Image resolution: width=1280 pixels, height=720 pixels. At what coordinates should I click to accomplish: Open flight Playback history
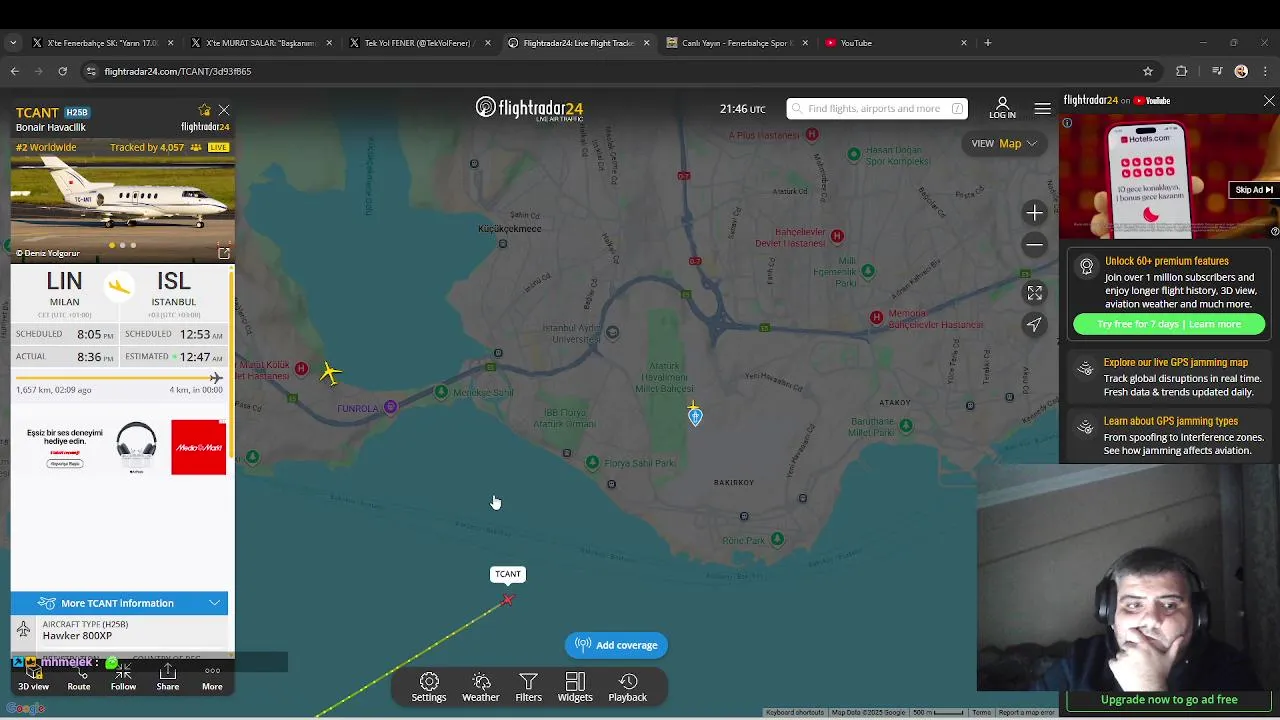628,687
